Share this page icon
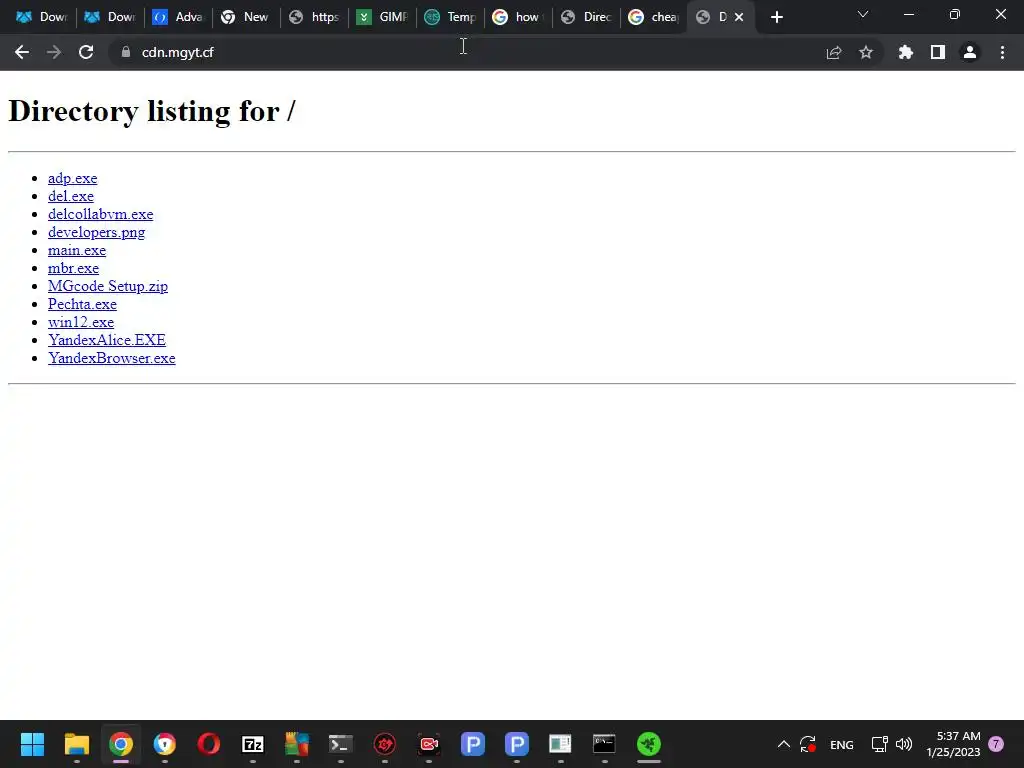 point(834,52)
